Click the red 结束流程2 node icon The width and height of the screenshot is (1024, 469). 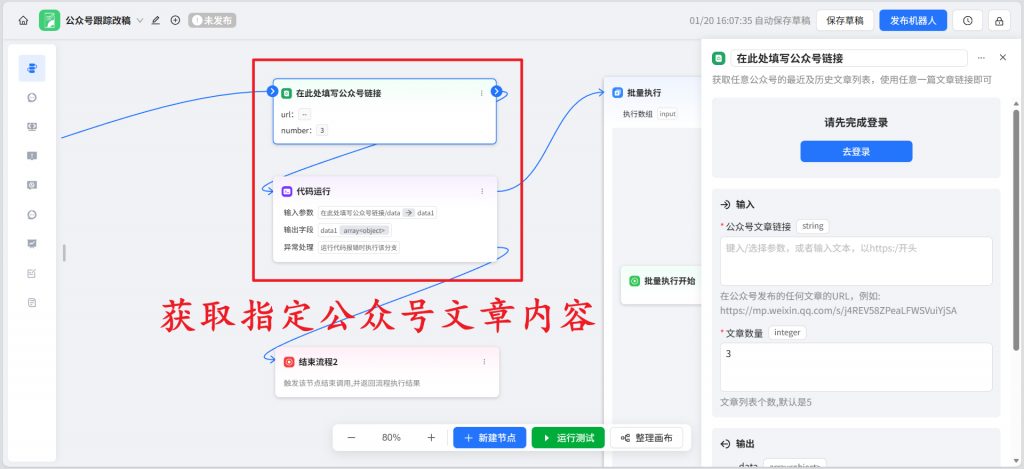(289, 362)
